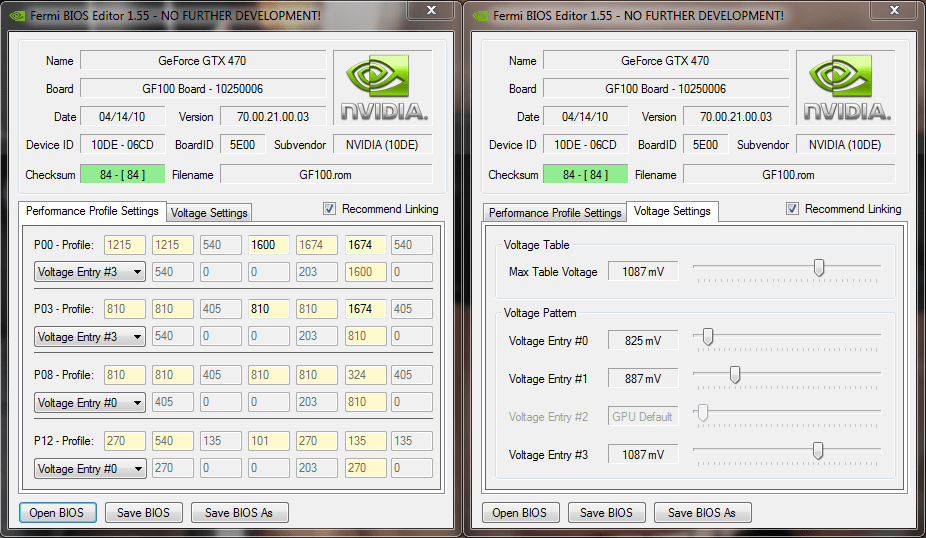The width and height of the screenshot is (926, 538).
Task: Close the left Fermi BIOS Editor window
Action: (432, 10)
